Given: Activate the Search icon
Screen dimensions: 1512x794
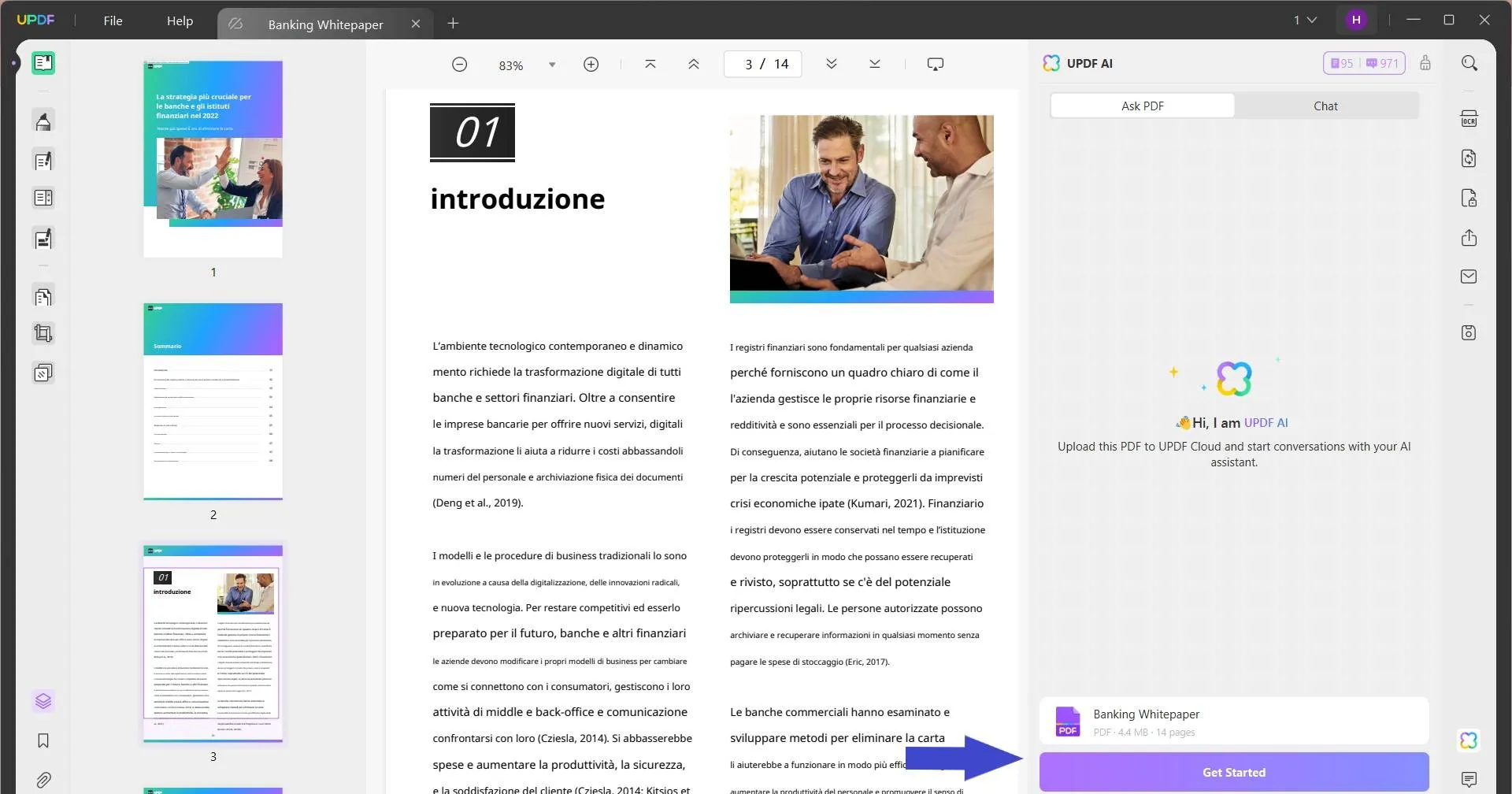Looking at the screenshot, I should [1469, 63].
